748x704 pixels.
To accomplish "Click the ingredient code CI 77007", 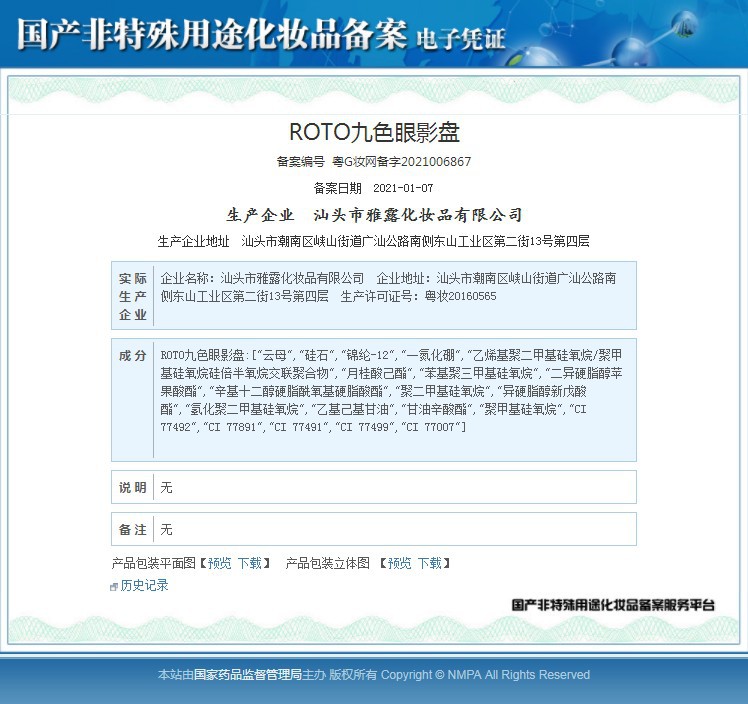I will click(x=431, y=427).
